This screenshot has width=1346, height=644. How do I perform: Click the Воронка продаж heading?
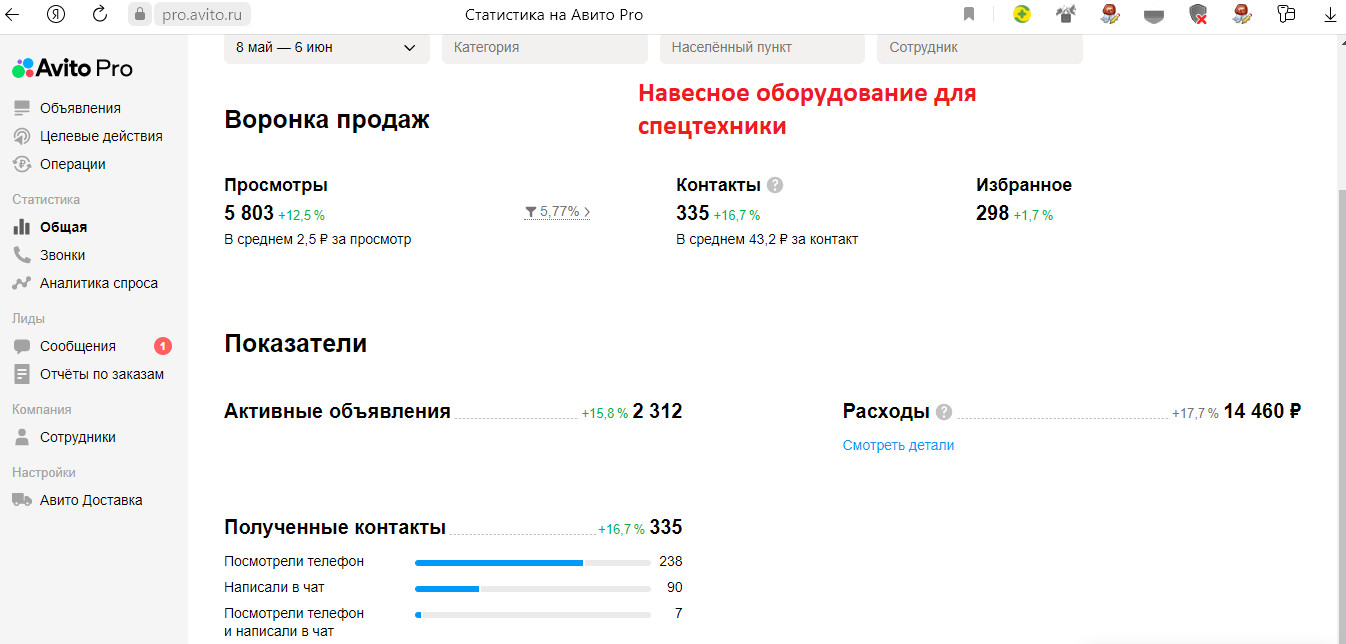pos(327,120)
